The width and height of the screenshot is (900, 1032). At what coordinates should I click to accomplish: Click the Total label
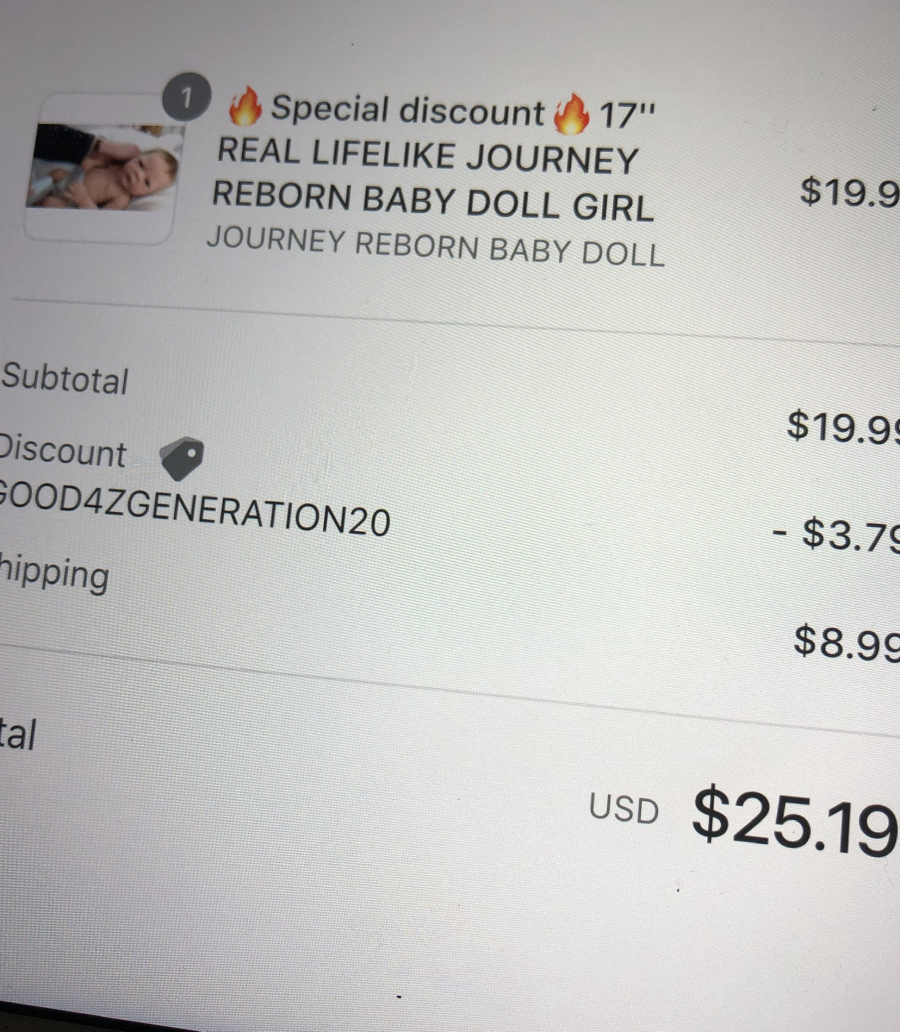pyautogui.click(x=18, y=734)
